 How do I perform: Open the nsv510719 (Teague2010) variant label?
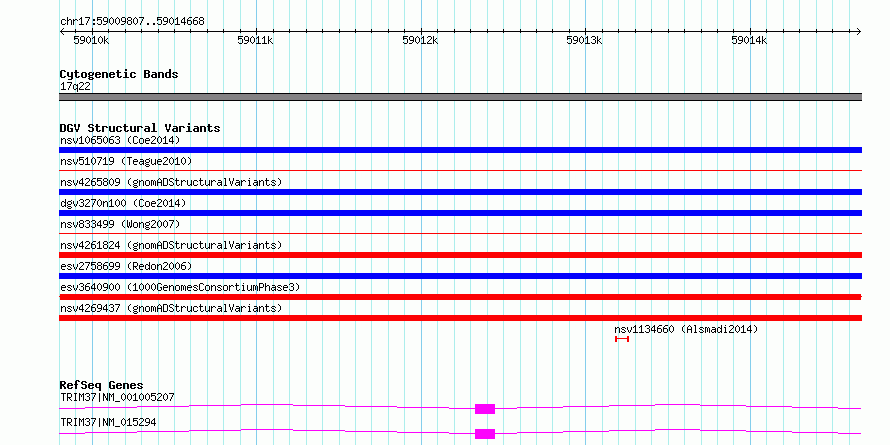pos(126,161)
